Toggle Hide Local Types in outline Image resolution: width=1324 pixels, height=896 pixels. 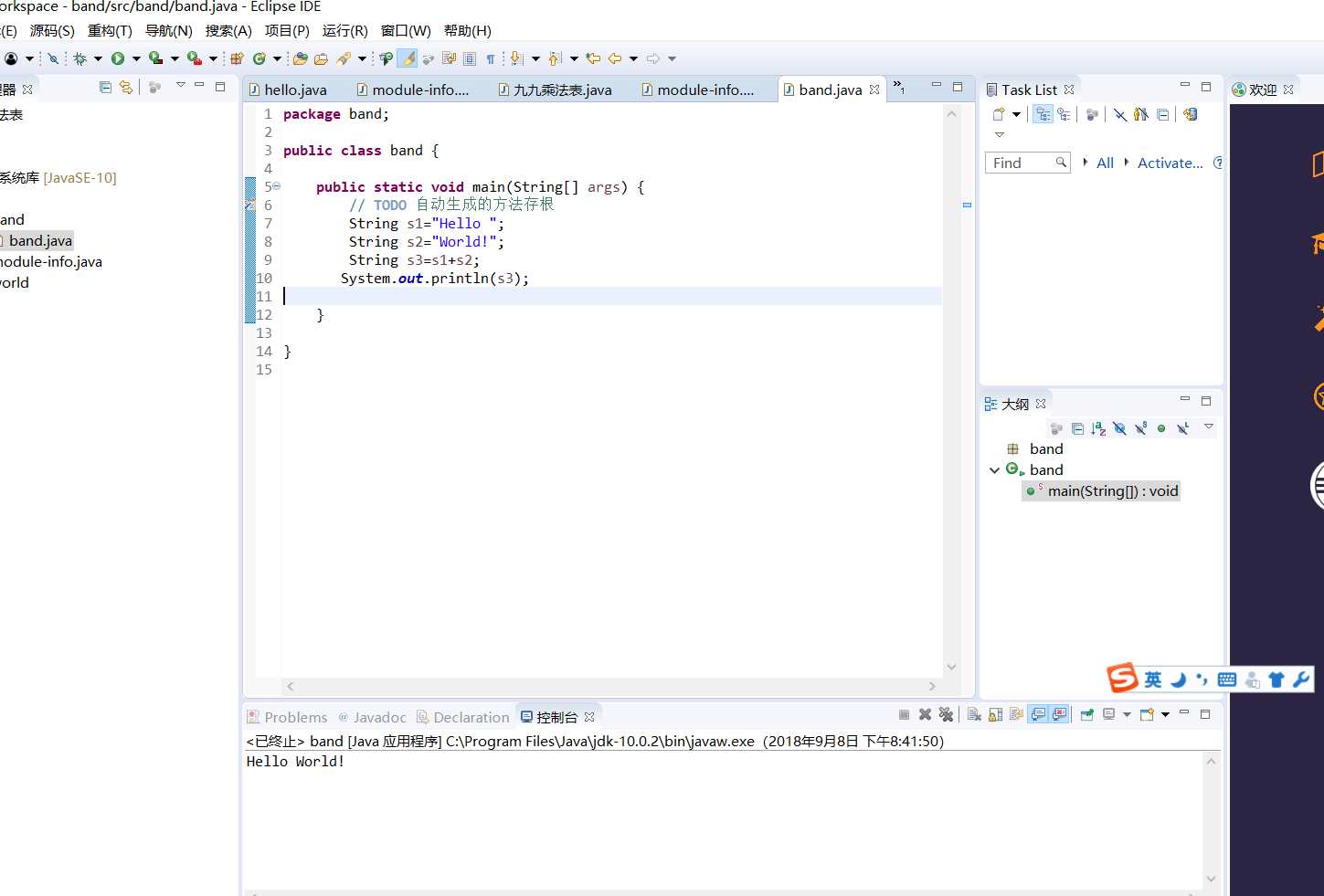coord(1182,428)
